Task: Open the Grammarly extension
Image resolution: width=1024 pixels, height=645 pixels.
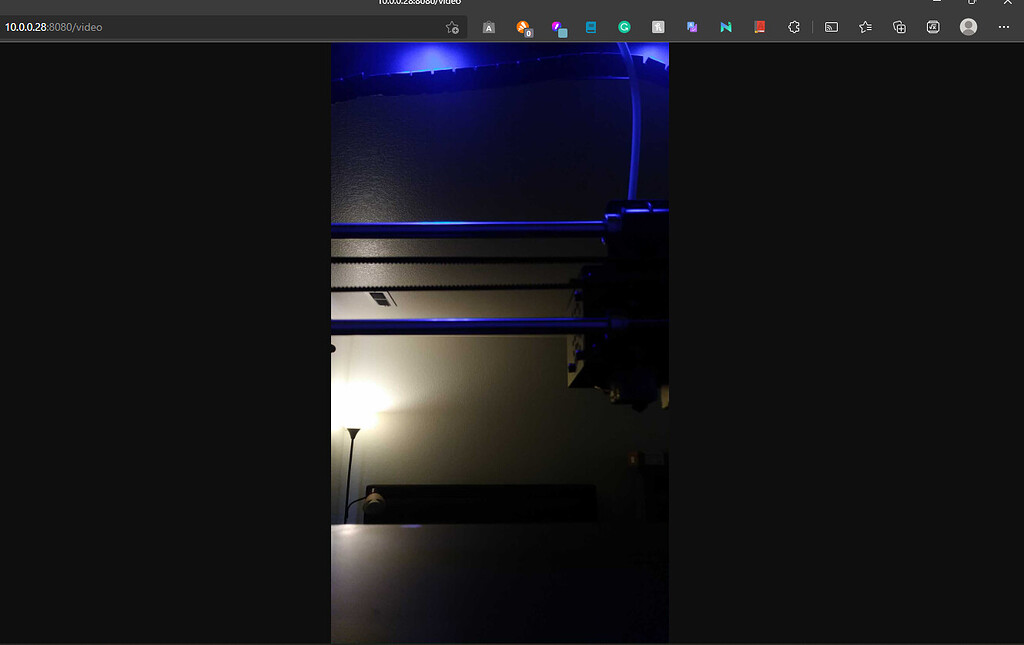Action: [624, 27]
